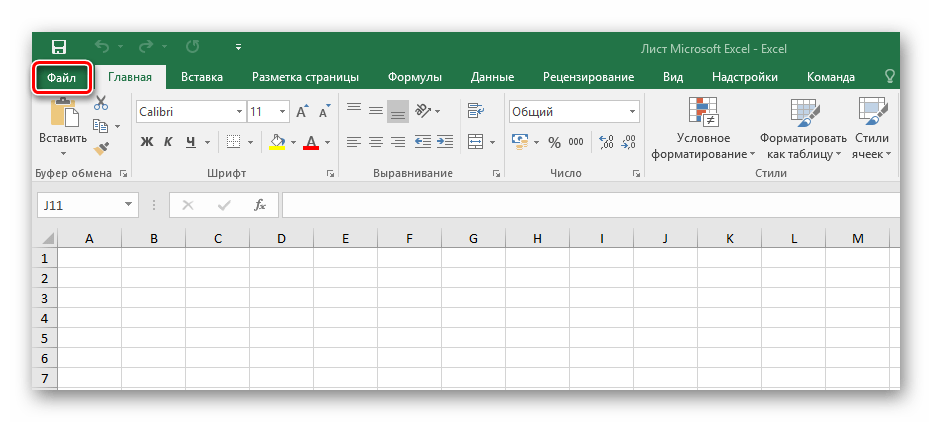The image size is (932, 422).
Task: Select Bottom Align icon
Action: click(x=398, y=112)
